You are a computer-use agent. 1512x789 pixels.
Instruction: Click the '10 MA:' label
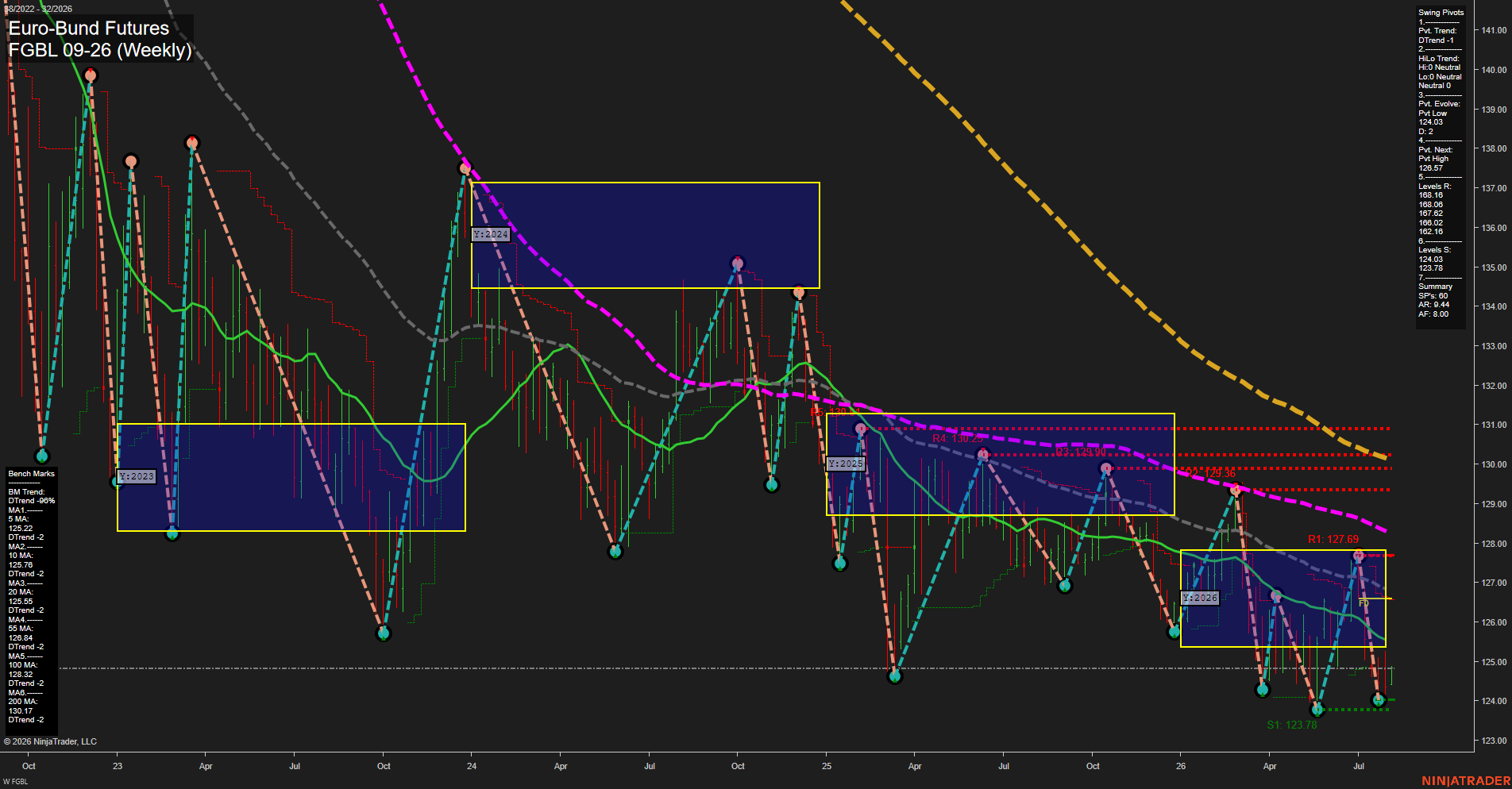pyautogui.click(x=22, y=556)
